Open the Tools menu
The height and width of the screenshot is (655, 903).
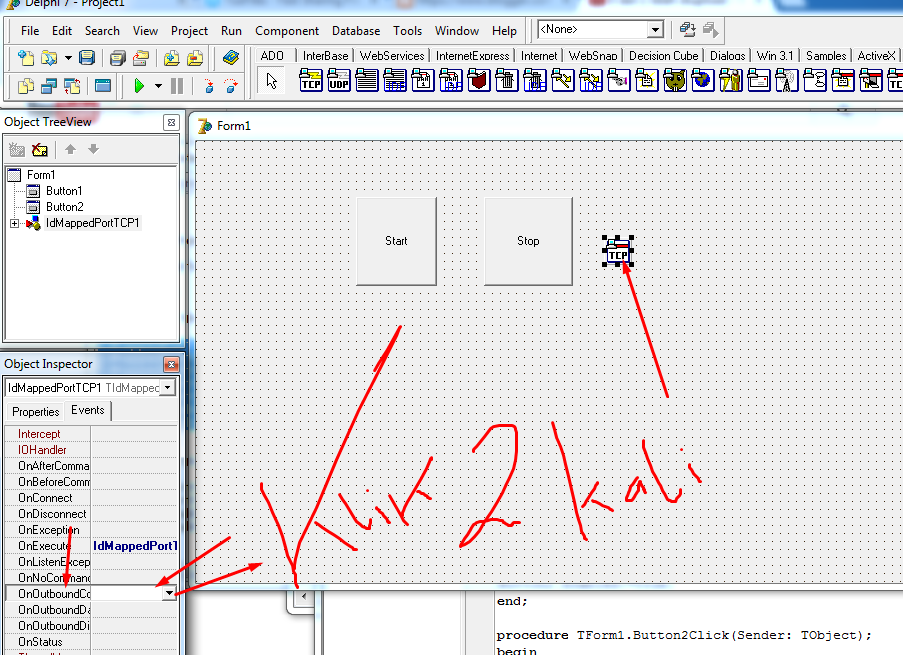(x=407, y=31)
